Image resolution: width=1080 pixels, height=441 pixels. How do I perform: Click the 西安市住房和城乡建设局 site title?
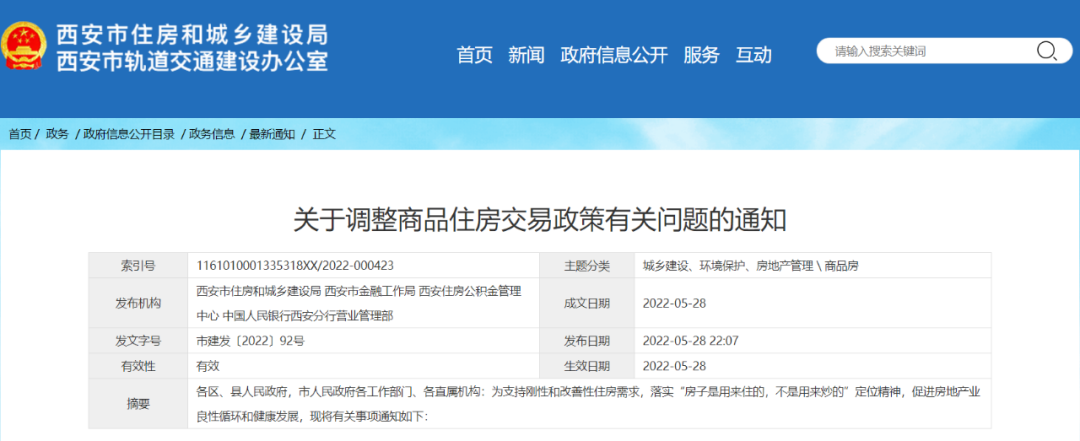[191, 35]
